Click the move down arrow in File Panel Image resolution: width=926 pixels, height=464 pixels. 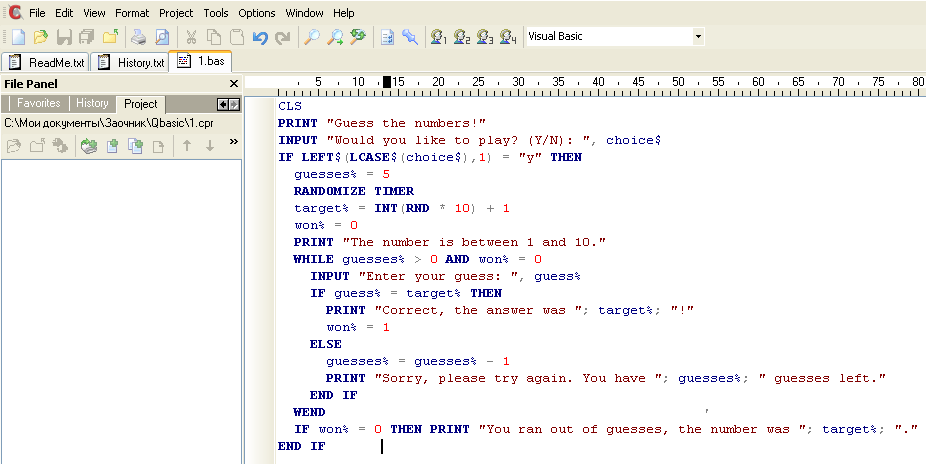point(210,145)
